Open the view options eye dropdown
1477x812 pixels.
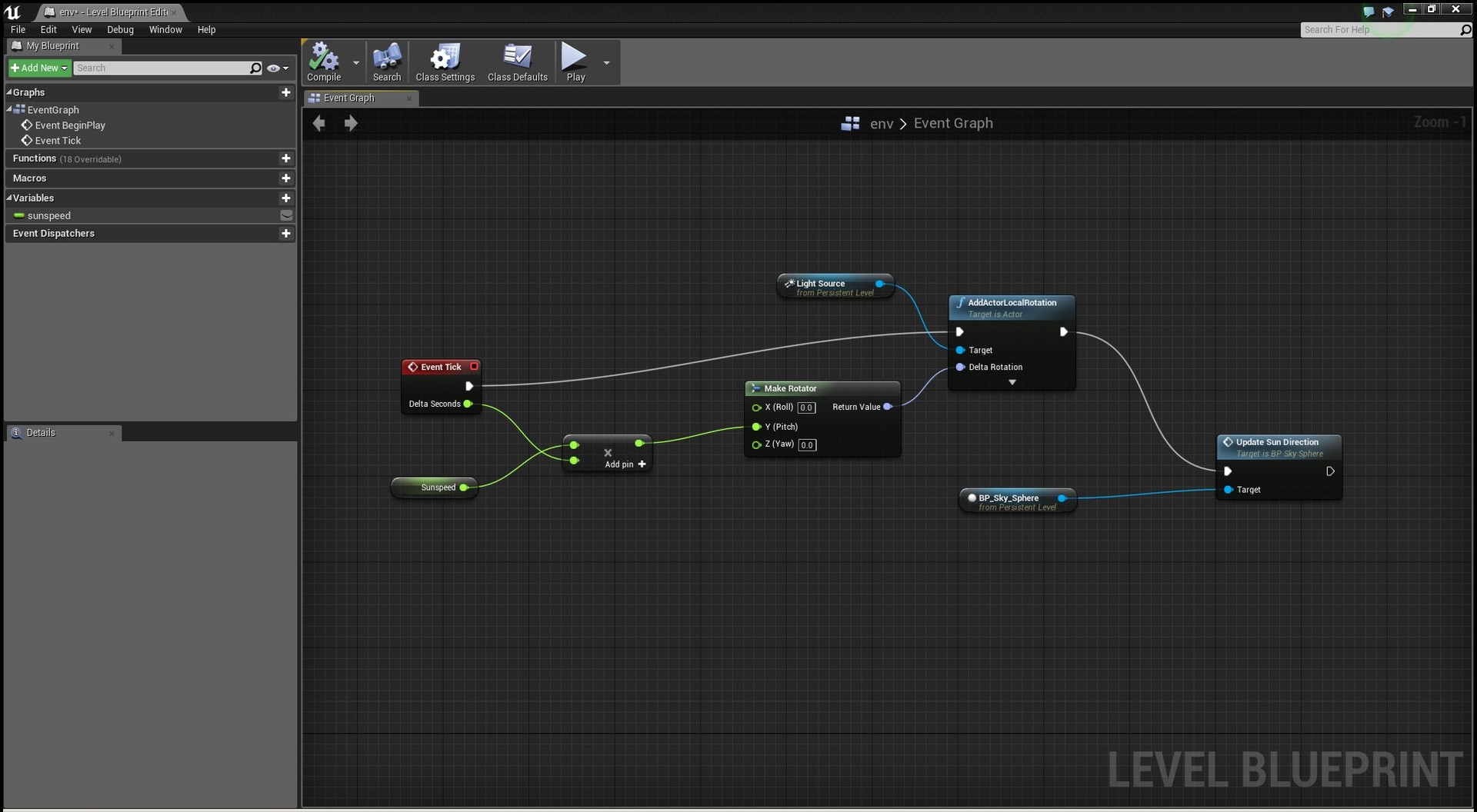(x=278, y=68)
